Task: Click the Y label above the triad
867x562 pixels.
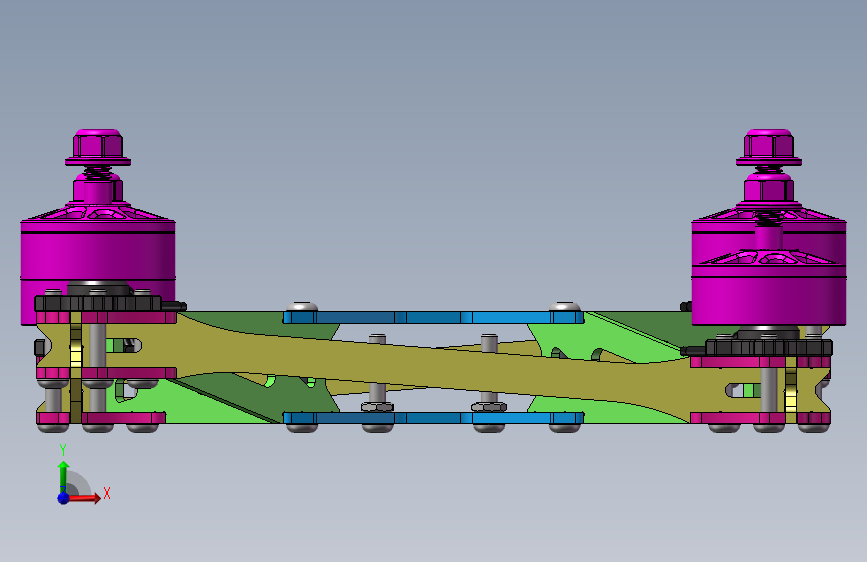Action: (63, 450)
